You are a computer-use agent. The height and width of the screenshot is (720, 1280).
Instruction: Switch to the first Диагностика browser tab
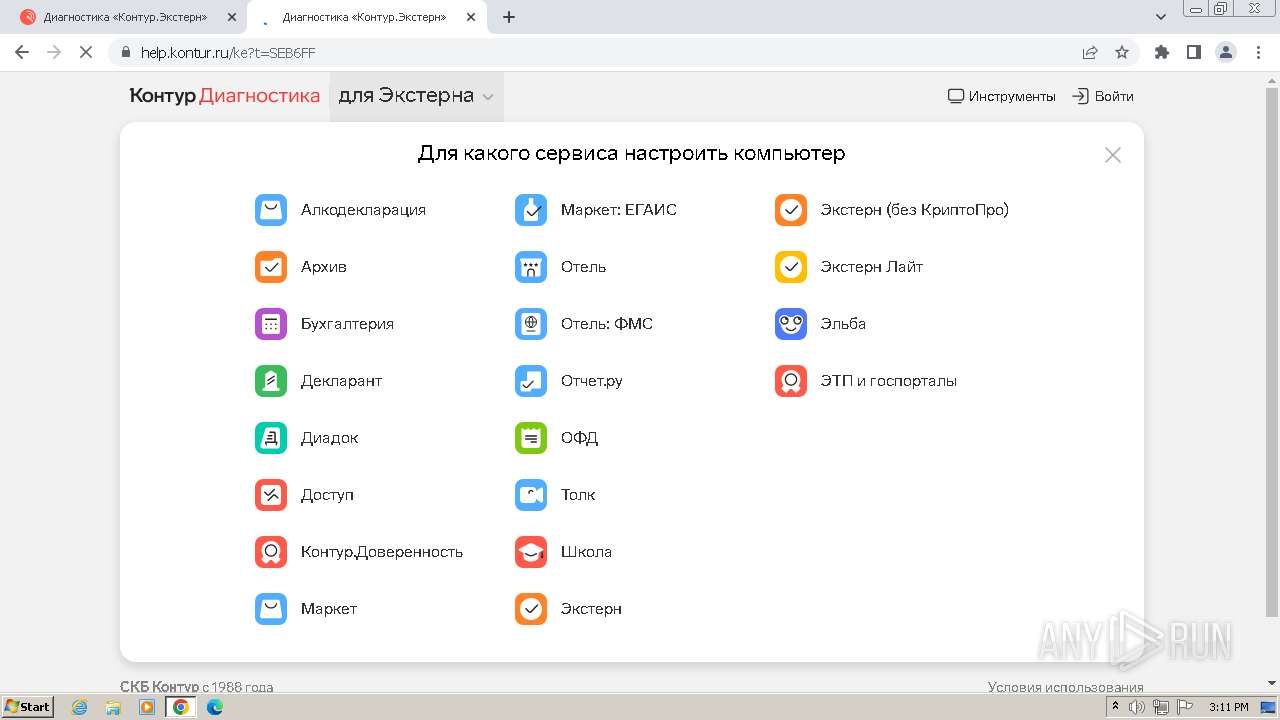pos(125,17)
